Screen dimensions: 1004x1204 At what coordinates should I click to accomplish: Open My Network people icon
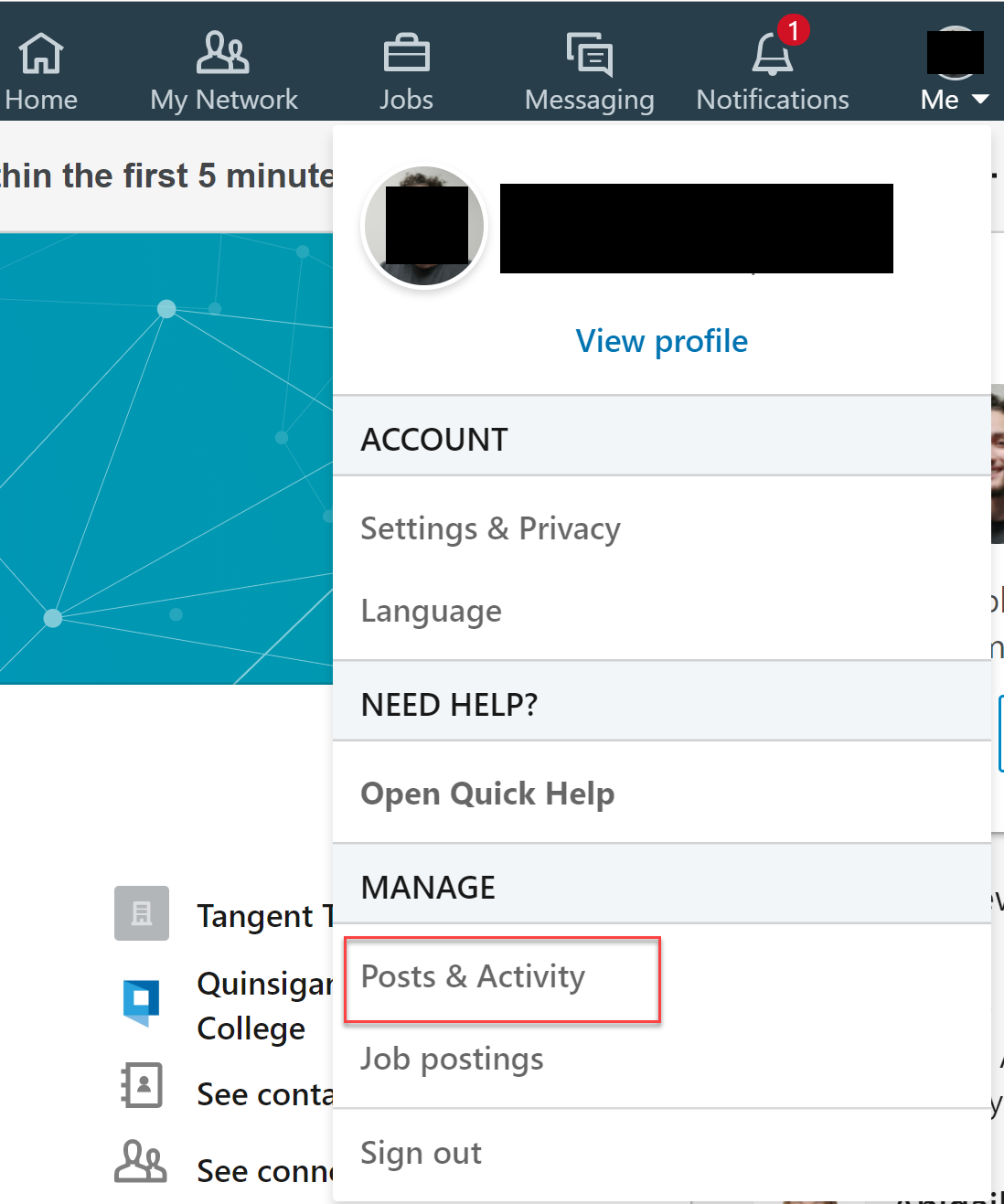223,52
